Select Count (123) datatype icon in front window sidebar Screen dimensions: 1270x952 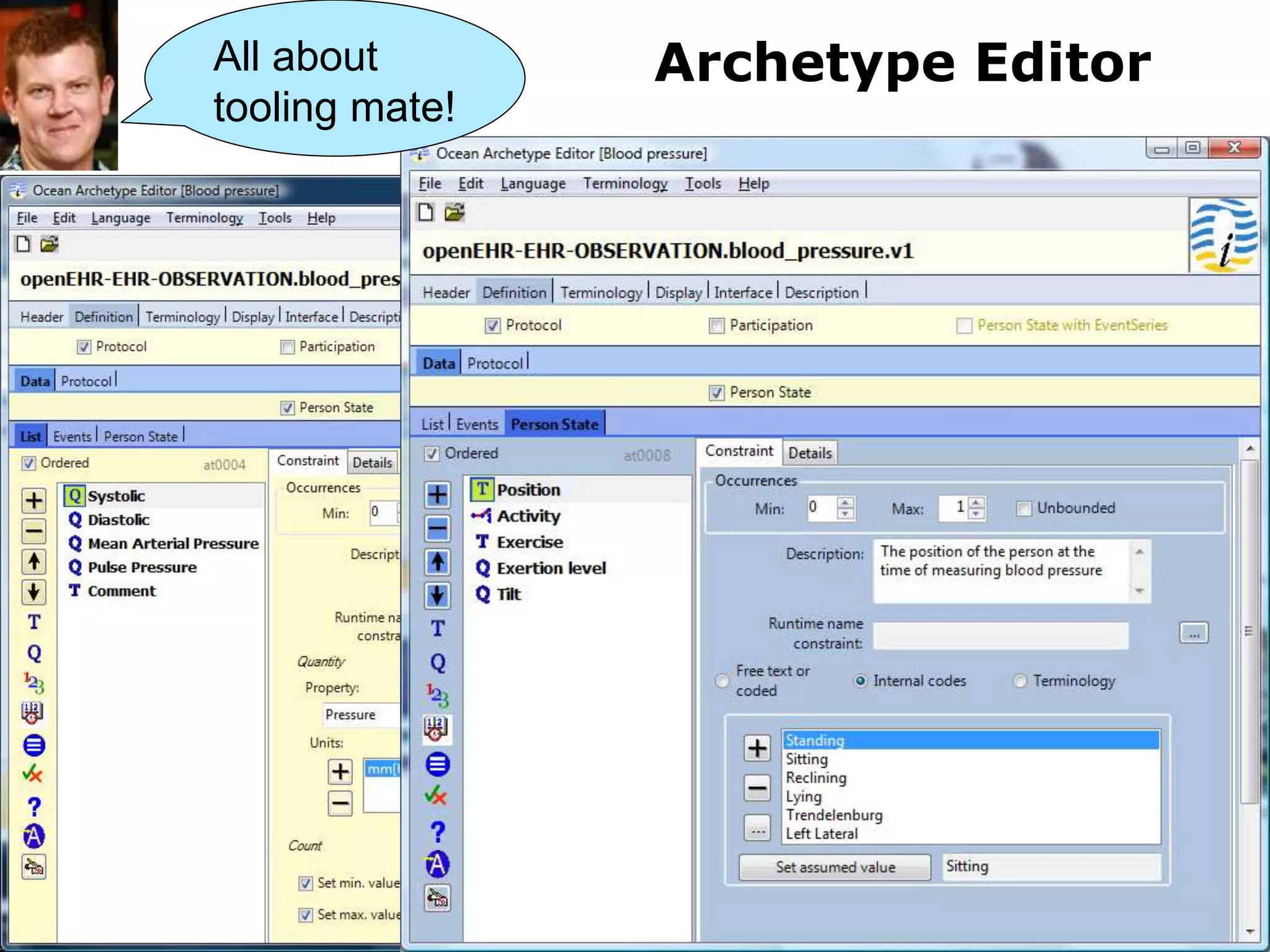pos(437,695)
